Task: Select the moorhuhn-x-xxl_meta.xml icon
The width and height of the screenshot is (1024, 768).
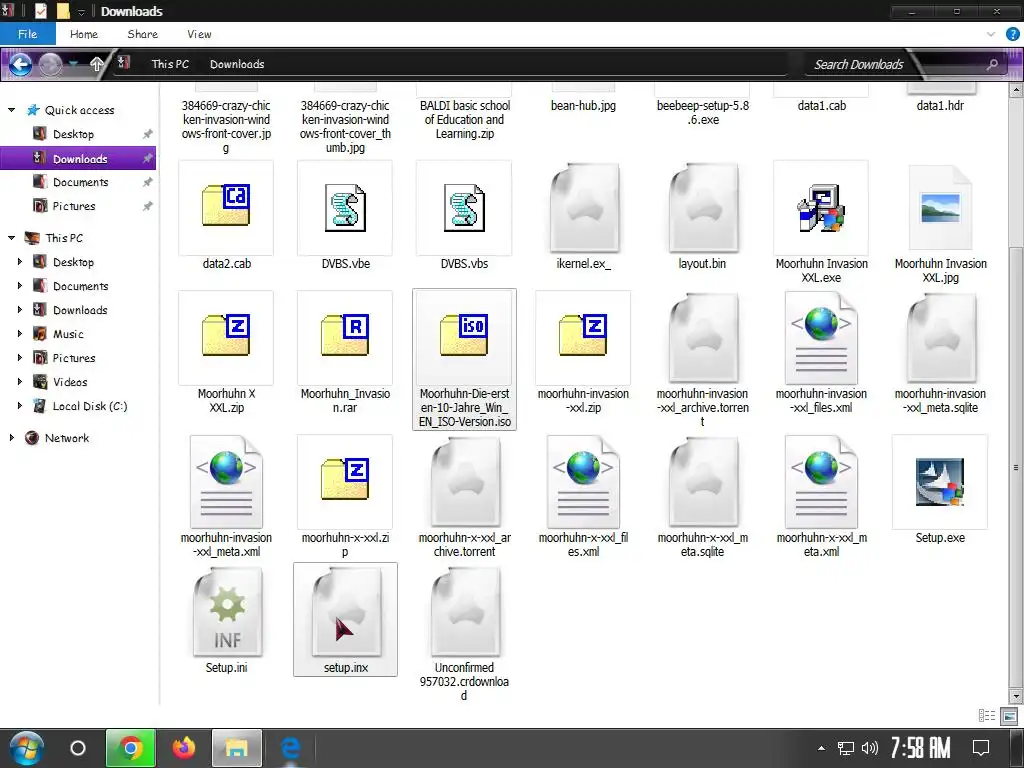Action: tap(821, 482)
